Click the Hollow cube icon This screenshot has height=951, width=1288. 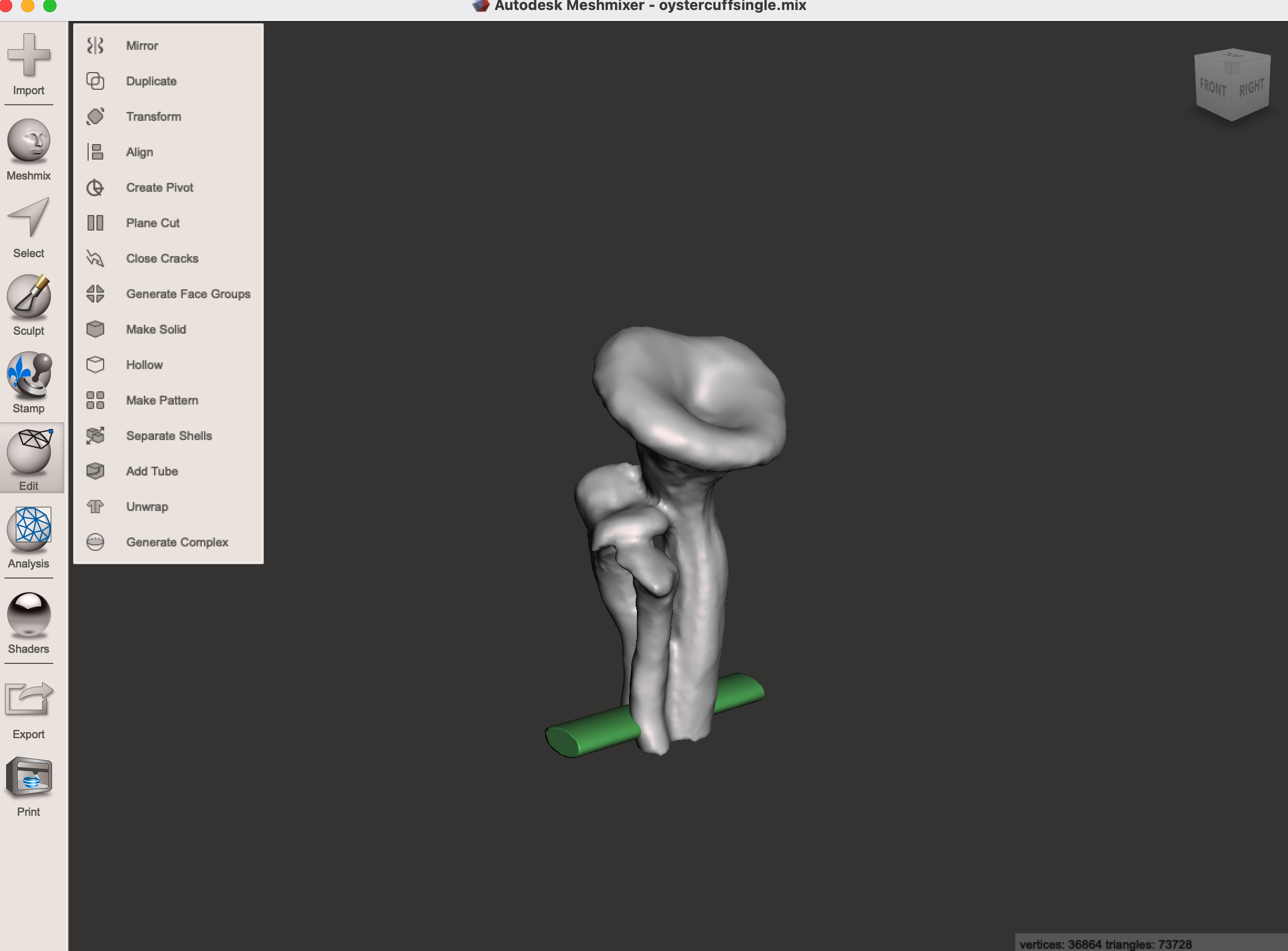(x=95, y=365)
